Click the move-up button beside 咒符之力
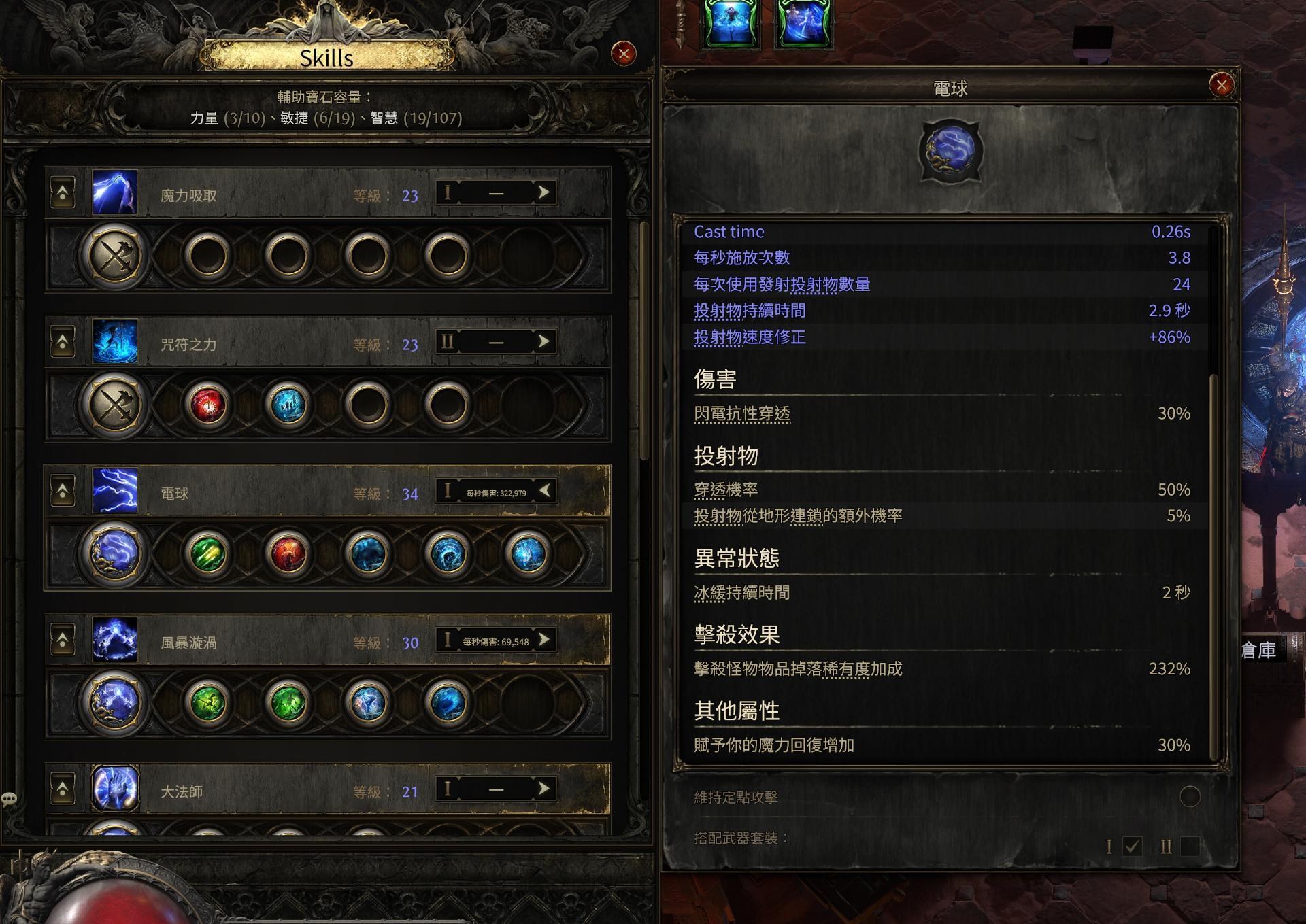This screenshot has width=1306, height=924. [x=63, y=342]
